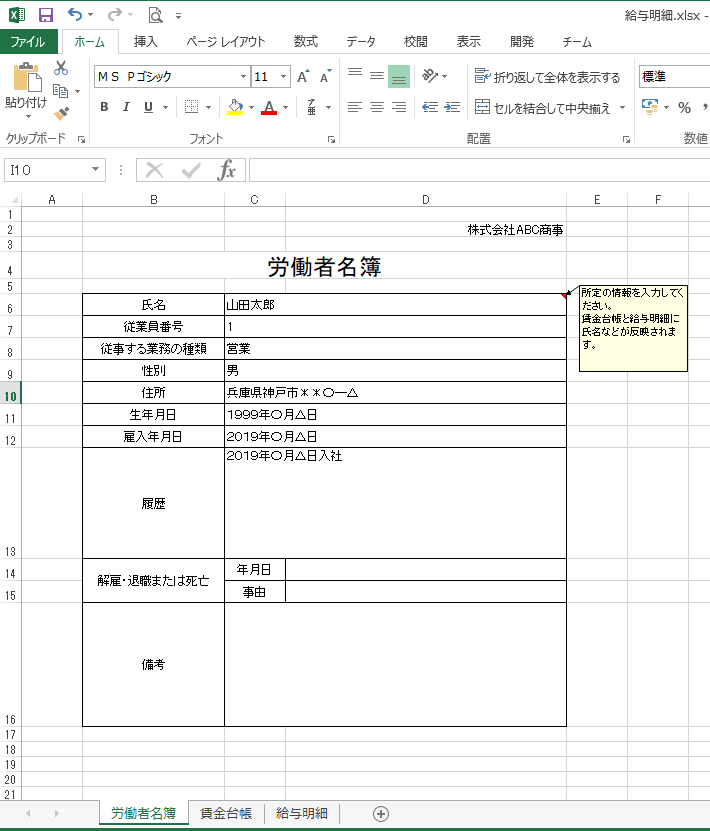This screenshot has width=710, height=831.
Task: Click the Paste (貼り付け) icon
Action: point(26,78)
